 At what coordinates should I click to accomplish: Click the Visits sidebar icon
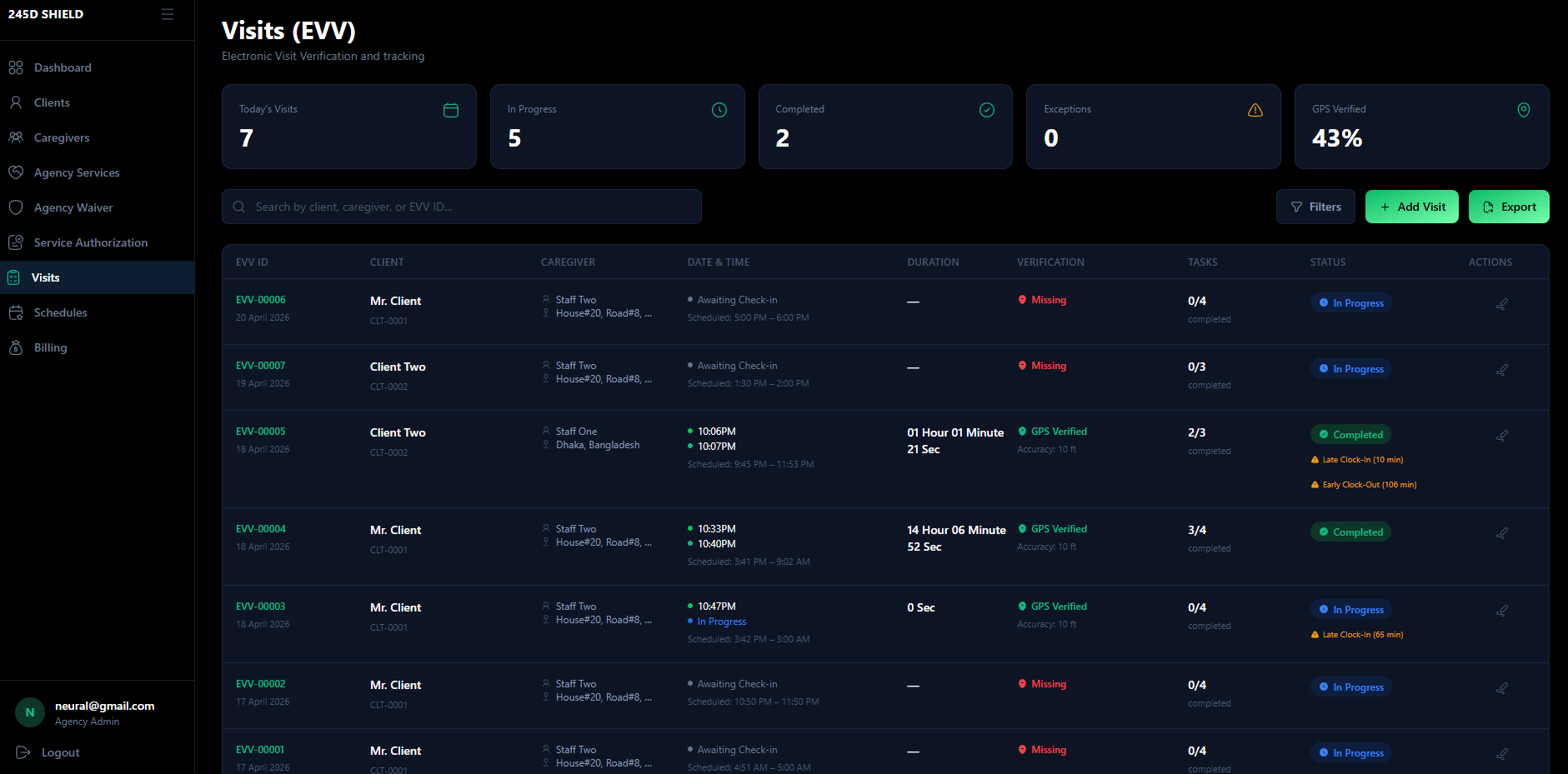14,277
